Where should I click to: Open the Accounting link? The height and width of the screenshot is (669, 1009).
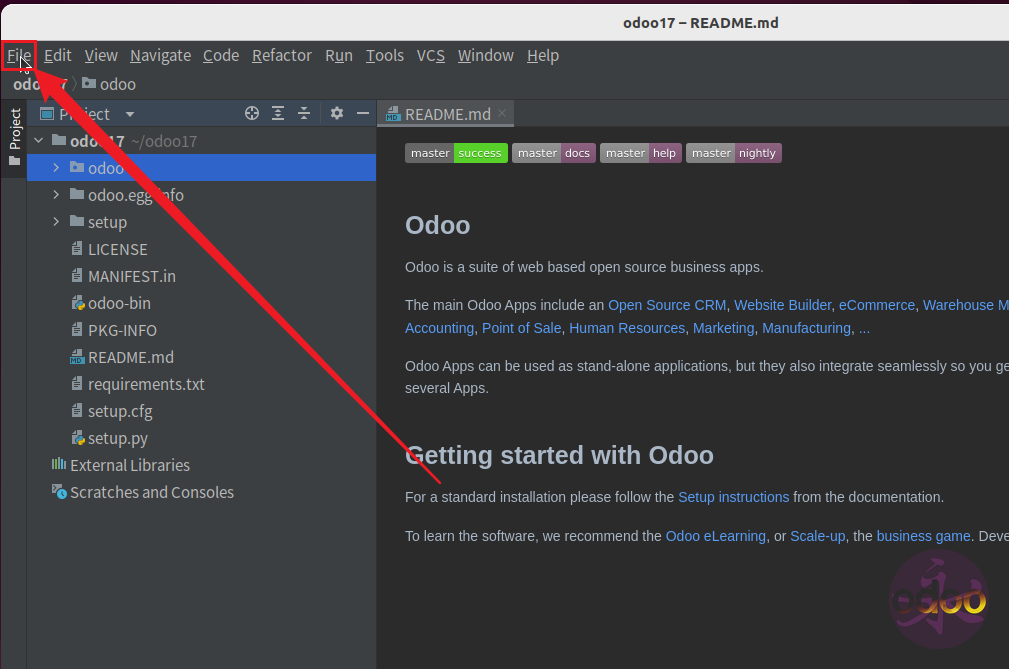[x=440, y=328]
